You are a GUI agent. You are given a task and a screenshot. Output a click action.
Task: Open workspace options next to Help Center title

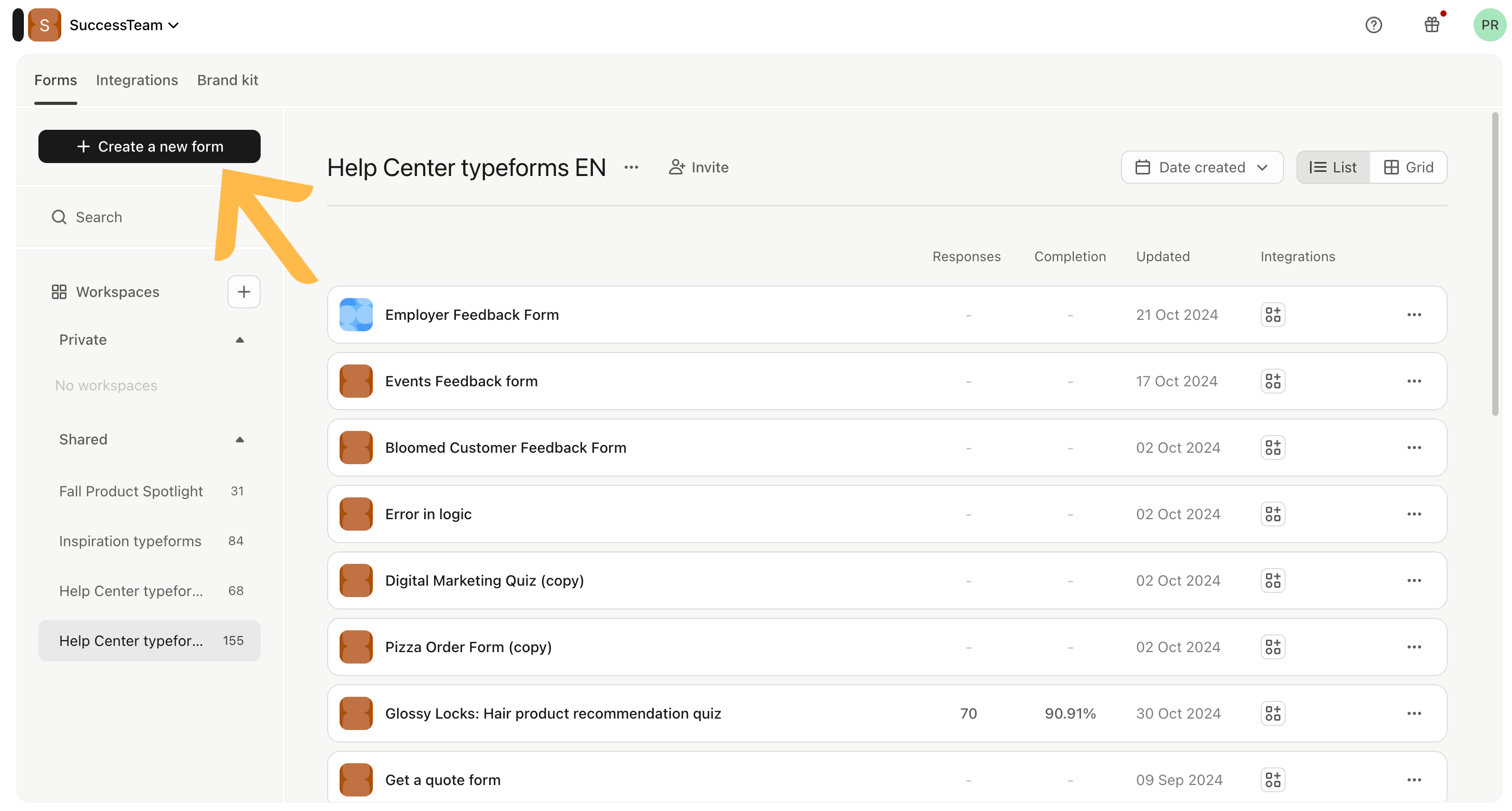[x=631, y=167]
